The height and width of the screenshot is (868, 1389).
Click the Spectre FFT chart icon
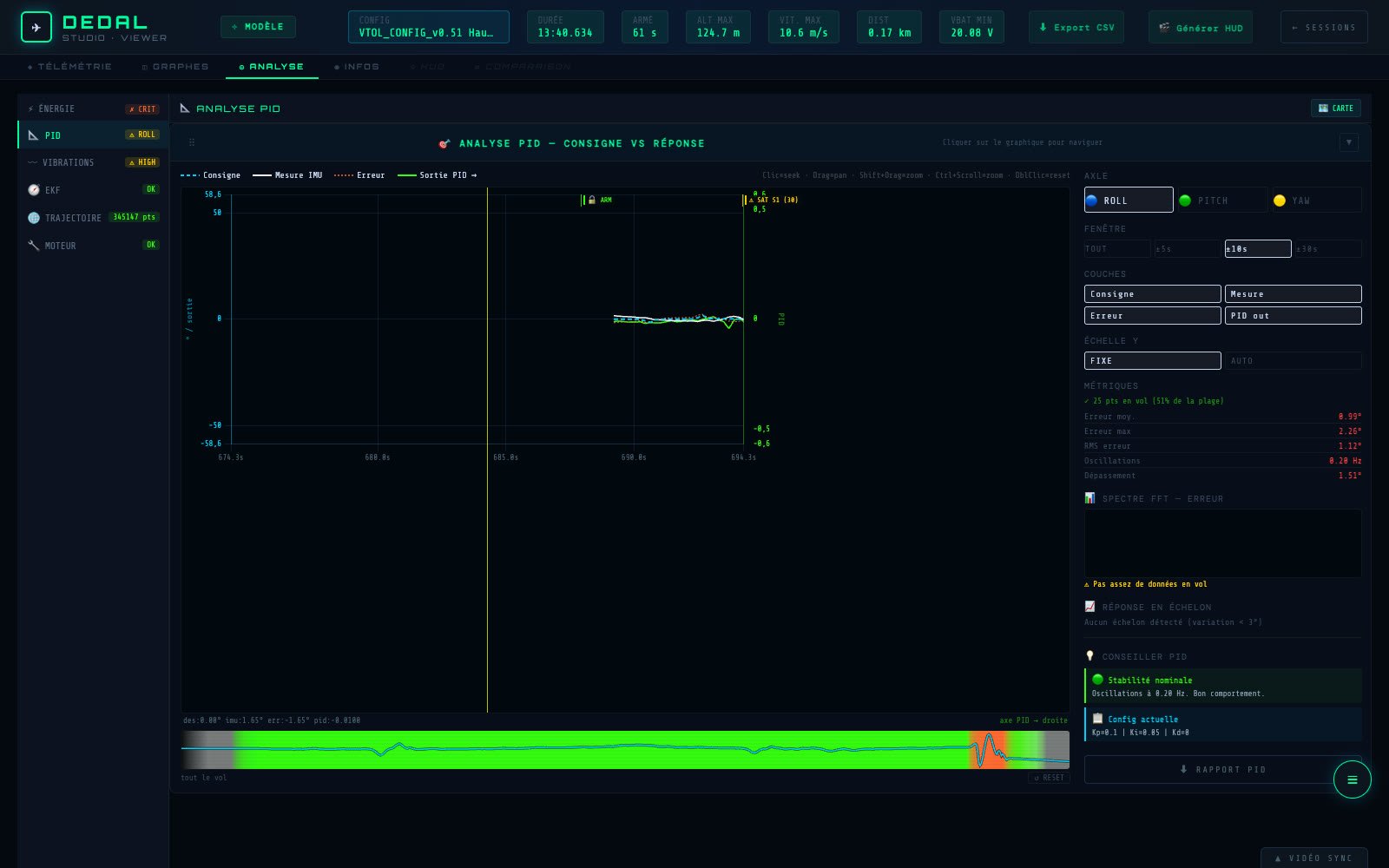(1089, 498)
